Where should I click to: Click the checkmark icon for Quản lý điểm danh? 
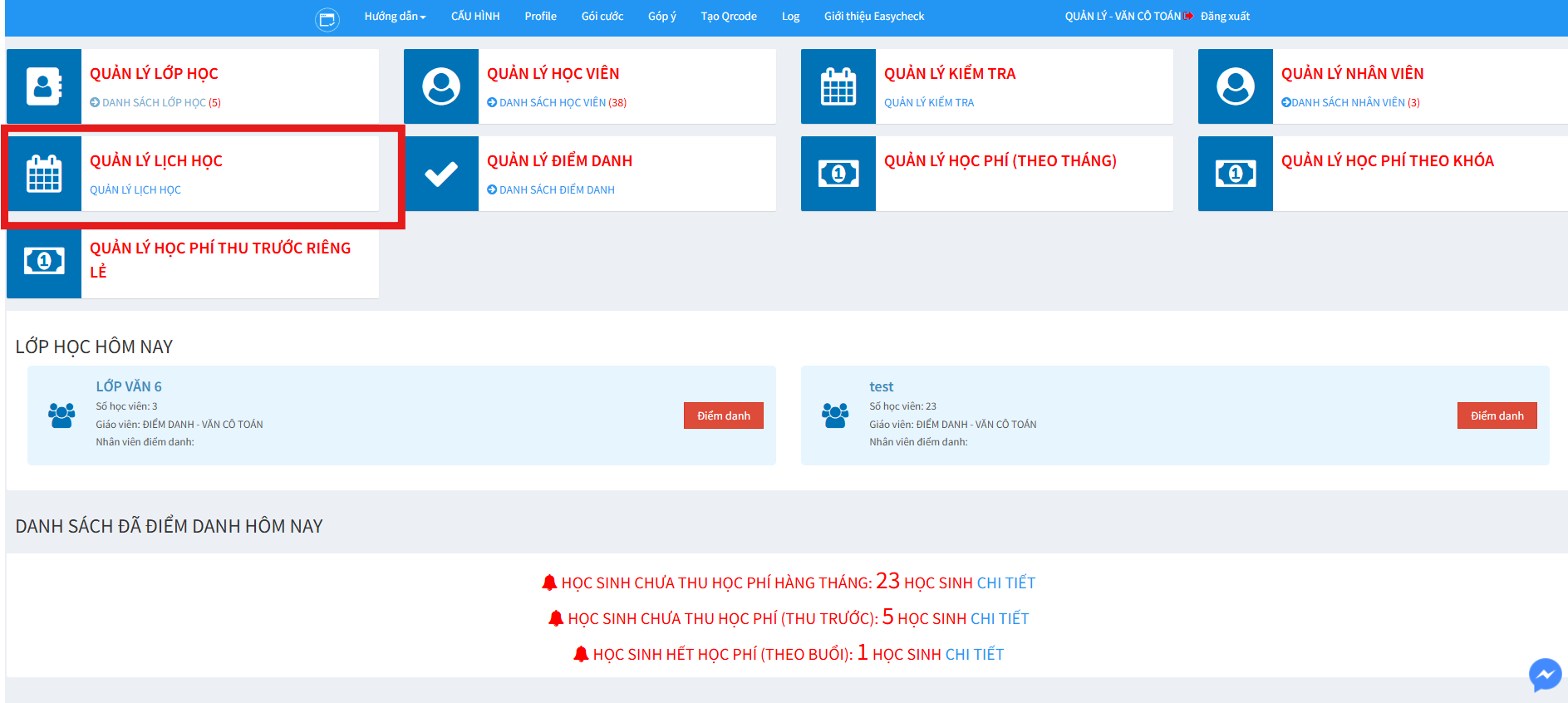click(441, 174)
